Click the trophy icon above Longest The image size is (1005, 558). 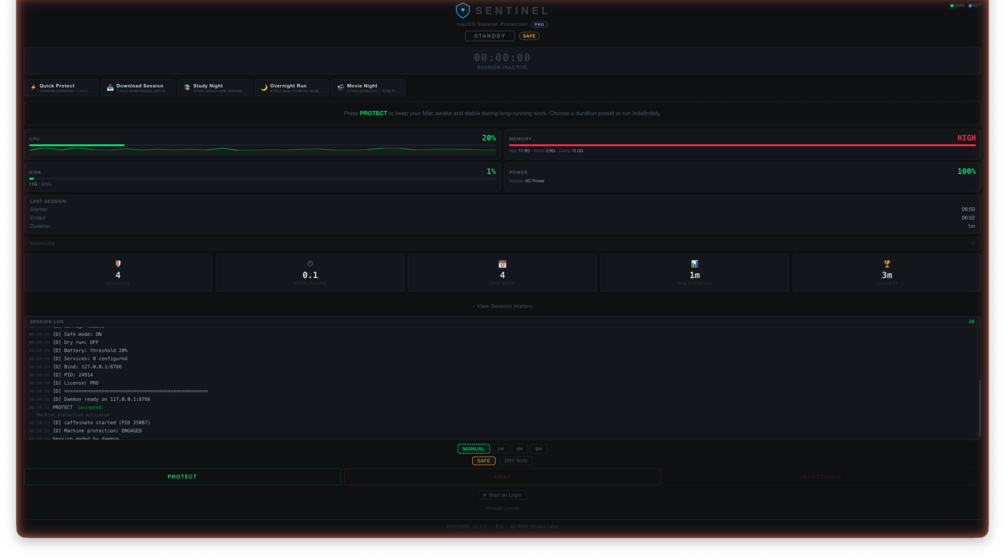(887, 264)
